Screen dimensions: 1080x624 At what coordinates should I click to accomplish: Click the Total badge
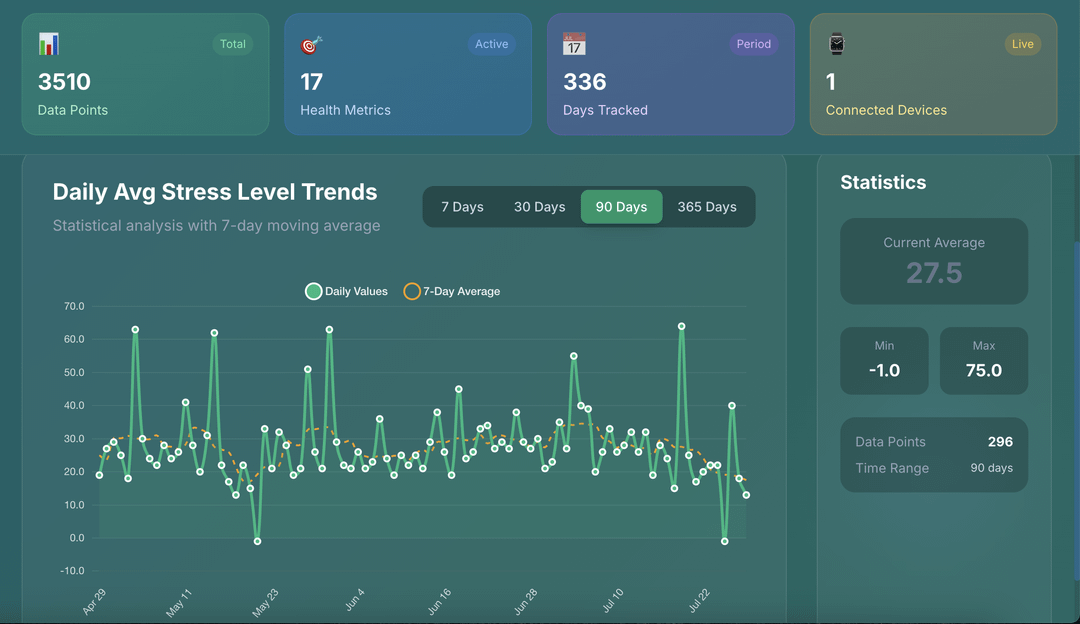(233, 44)
